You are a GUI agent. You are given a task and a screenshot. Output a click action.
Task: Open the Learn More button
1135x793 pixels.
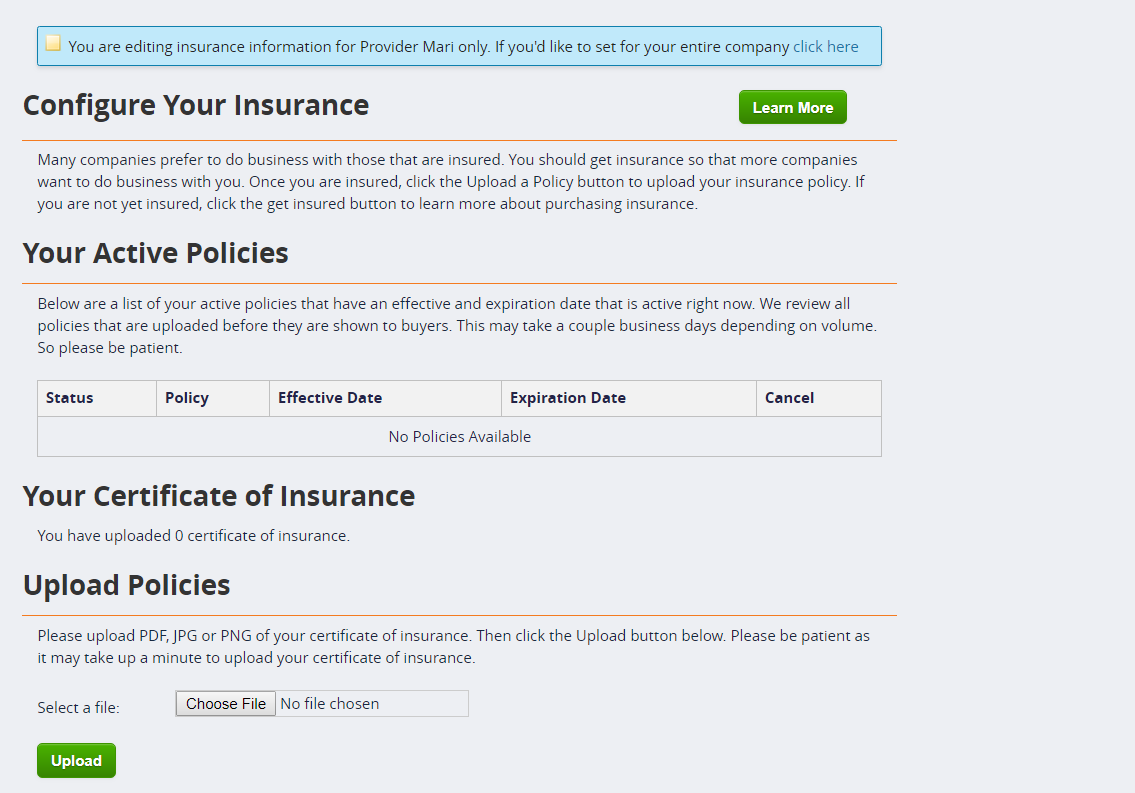click(793, 107)
